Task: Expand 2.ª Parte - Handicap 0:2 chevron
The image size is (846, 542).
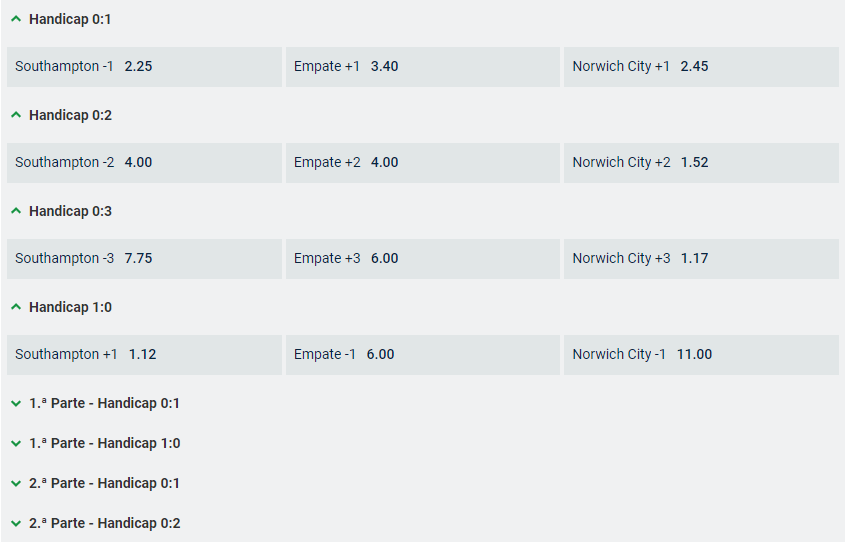Action: coord(16,523)
